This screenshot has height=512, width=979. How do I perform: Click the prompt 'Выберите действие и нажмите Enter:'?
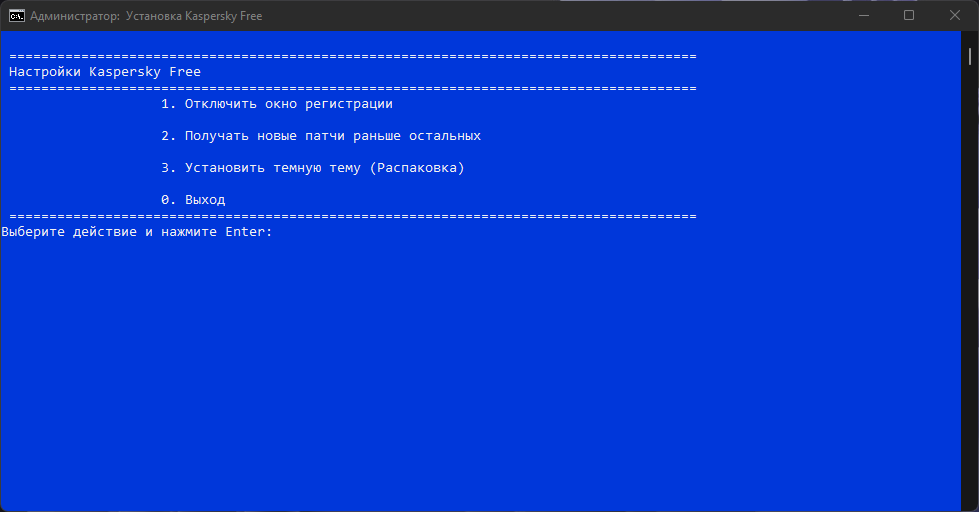[x=137, y=232]
